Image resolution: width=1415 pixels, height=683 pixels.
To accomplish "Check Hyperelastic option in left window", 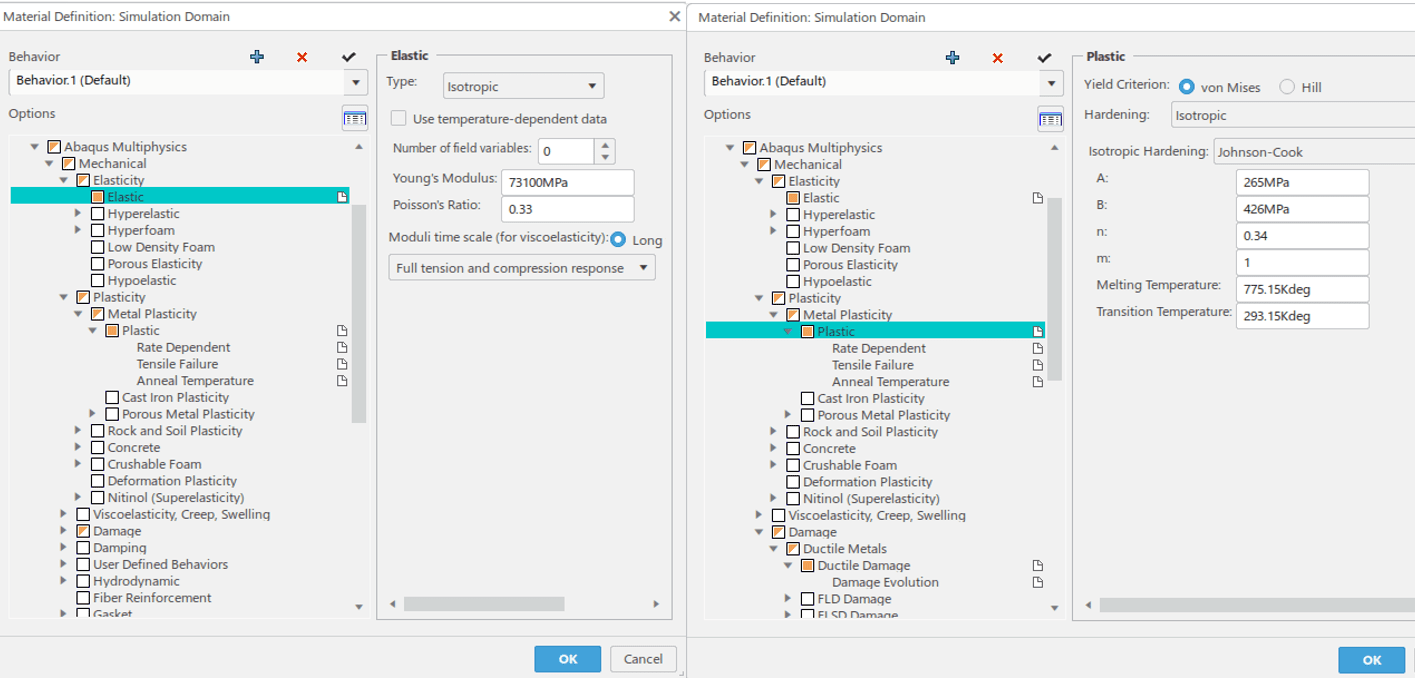I will click(97, 214).
